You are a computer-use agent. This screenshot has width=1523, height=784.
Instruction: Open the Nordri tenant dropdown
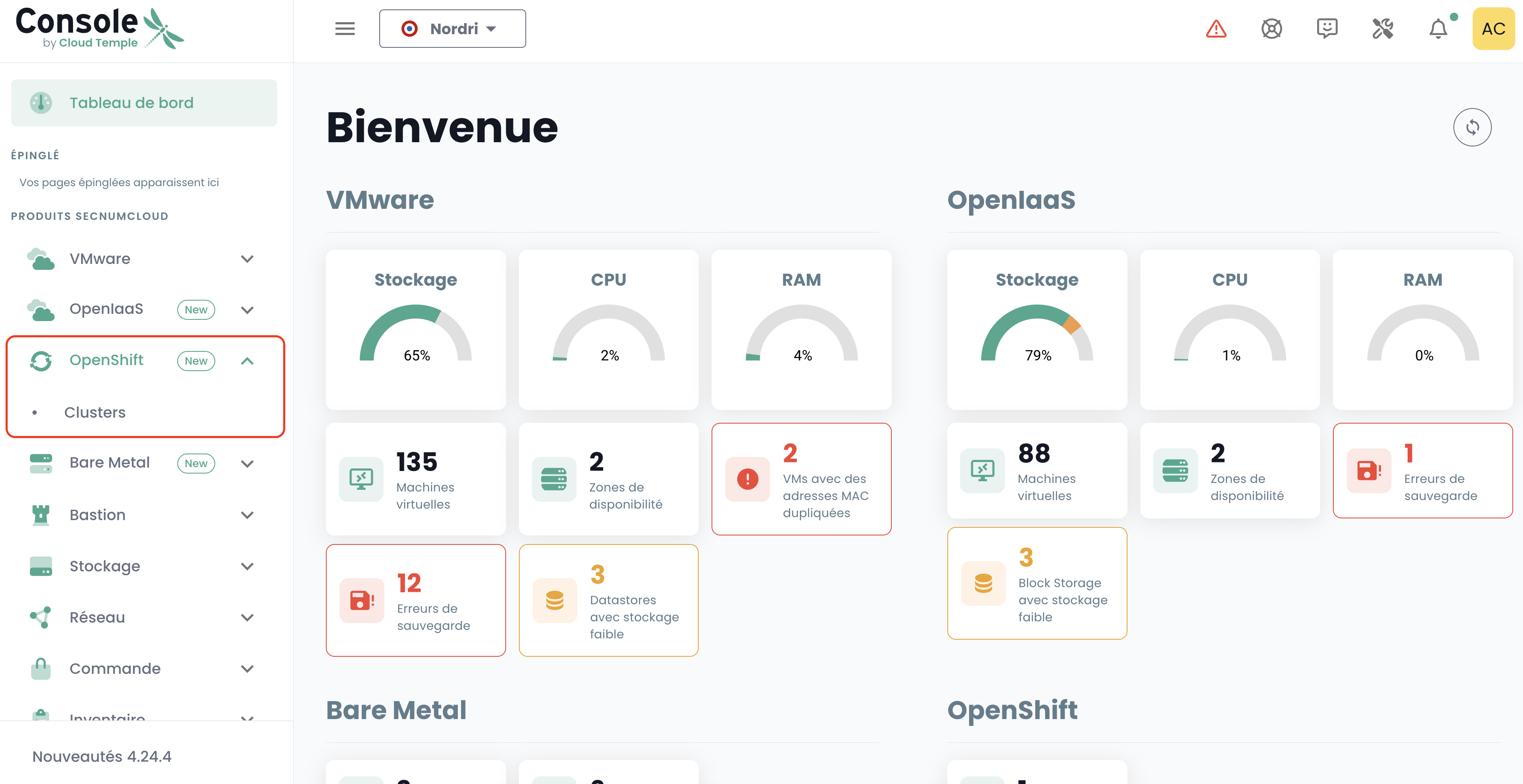452,28
